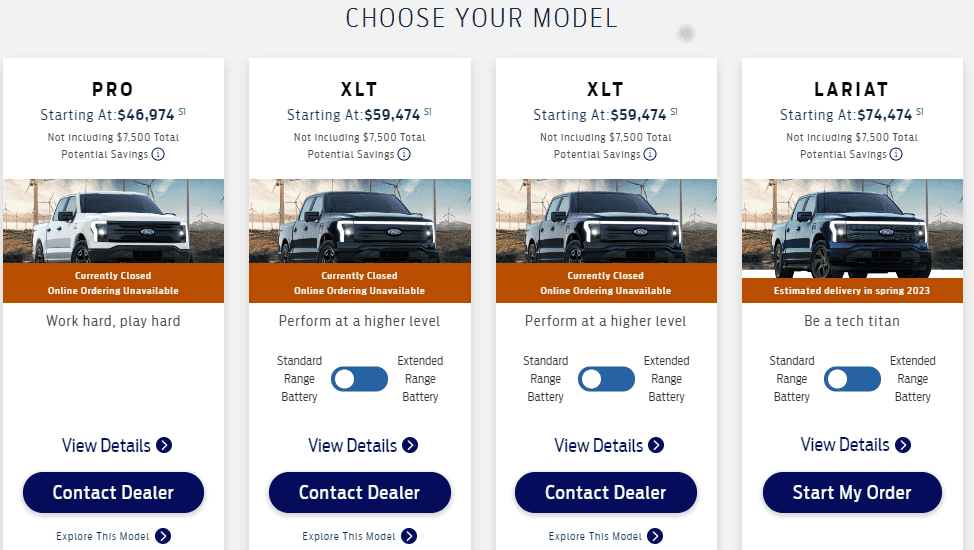Screen dimensions: 974x550
Task: Open the LARIAT Potential Savings info icon
Action: [x=896, y=154]
